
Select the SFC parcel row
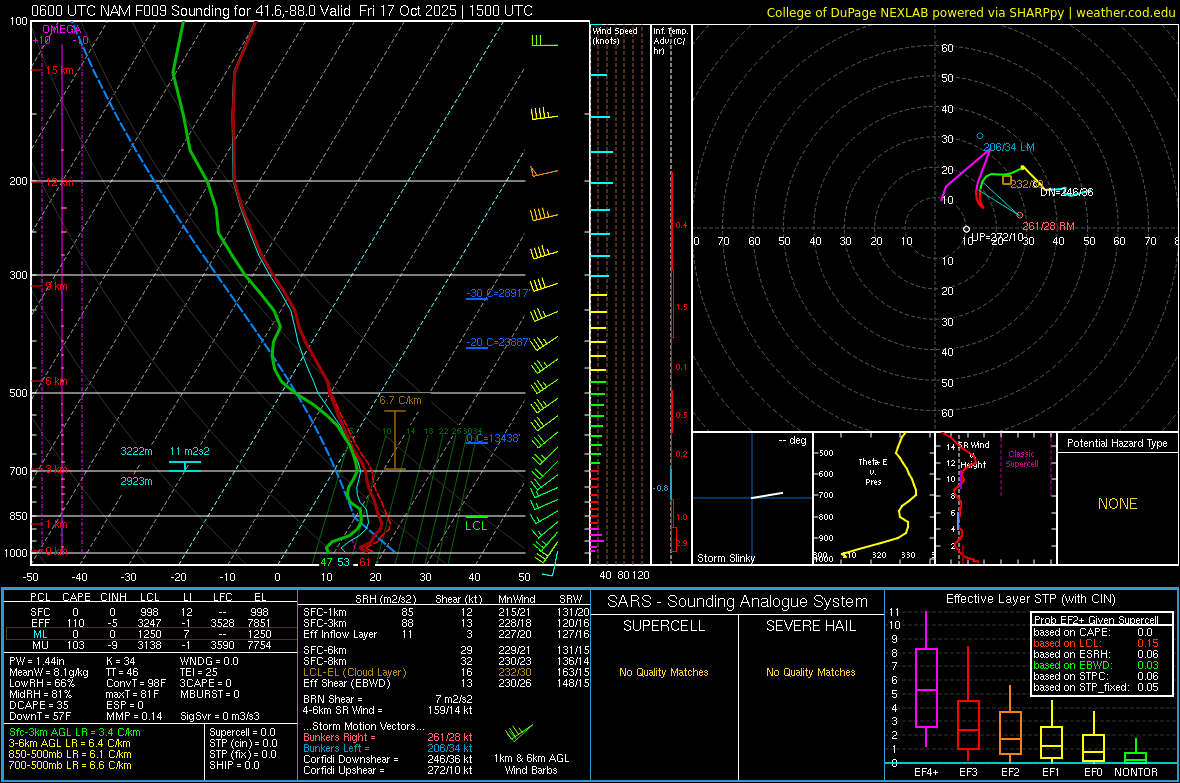pos(151,612)
